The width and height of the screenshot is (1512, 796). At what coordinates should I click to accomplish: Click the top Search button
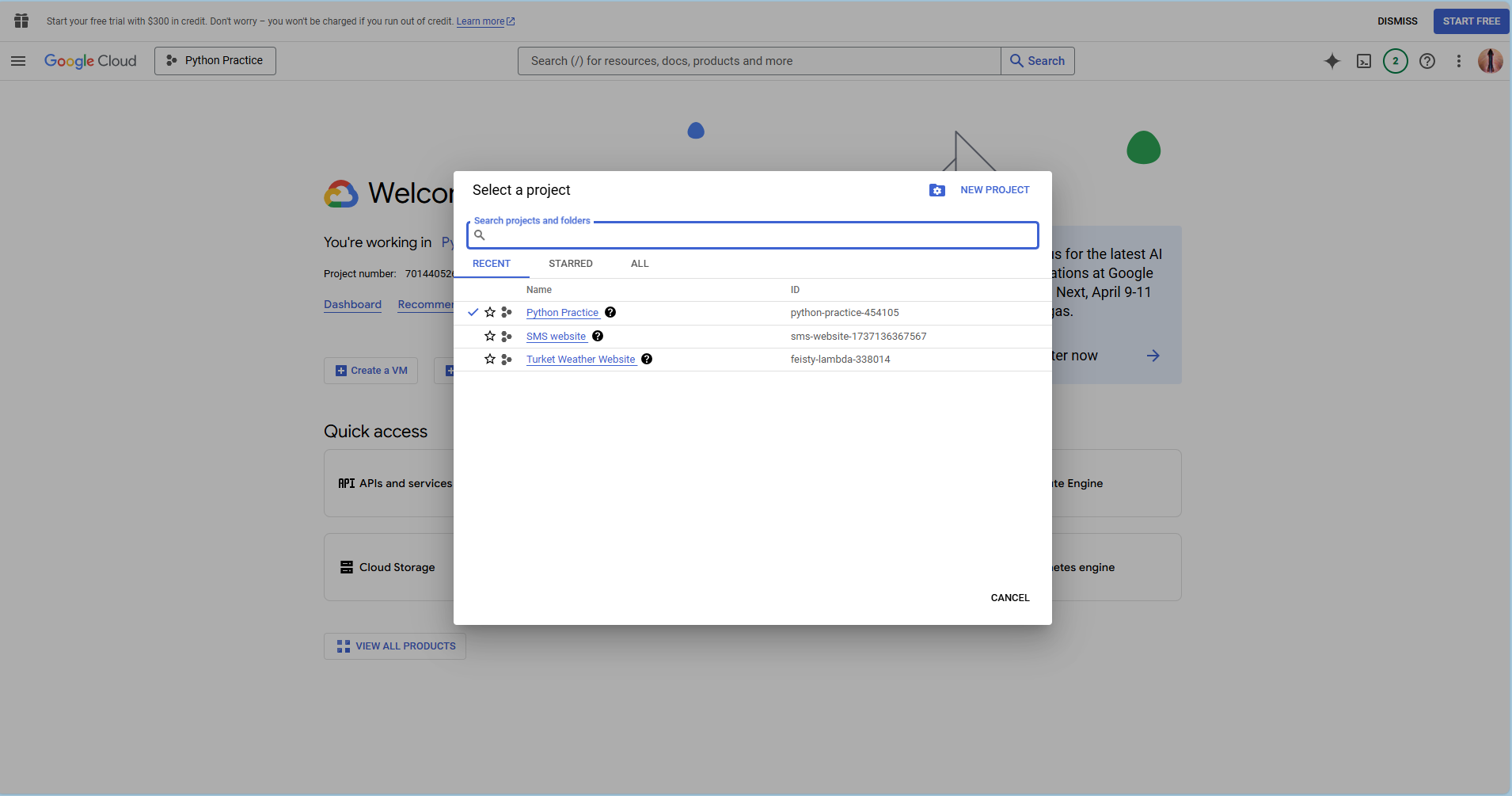[1038, 61]
